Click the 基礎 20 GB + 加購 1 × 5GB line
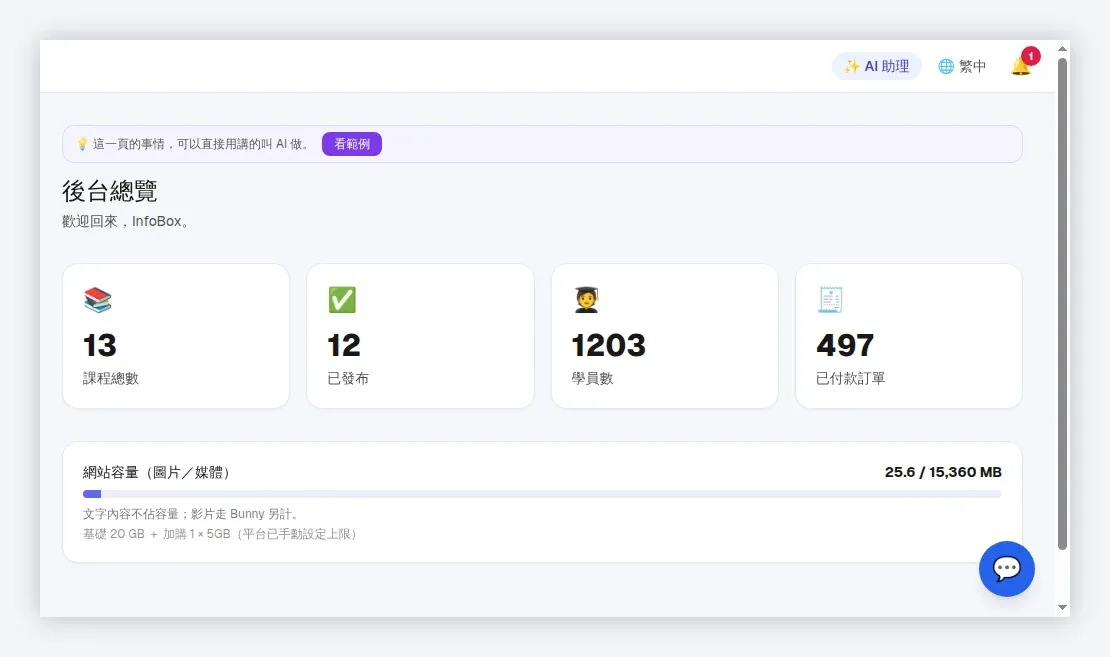Screen dimensions: 1110x657 220,534
